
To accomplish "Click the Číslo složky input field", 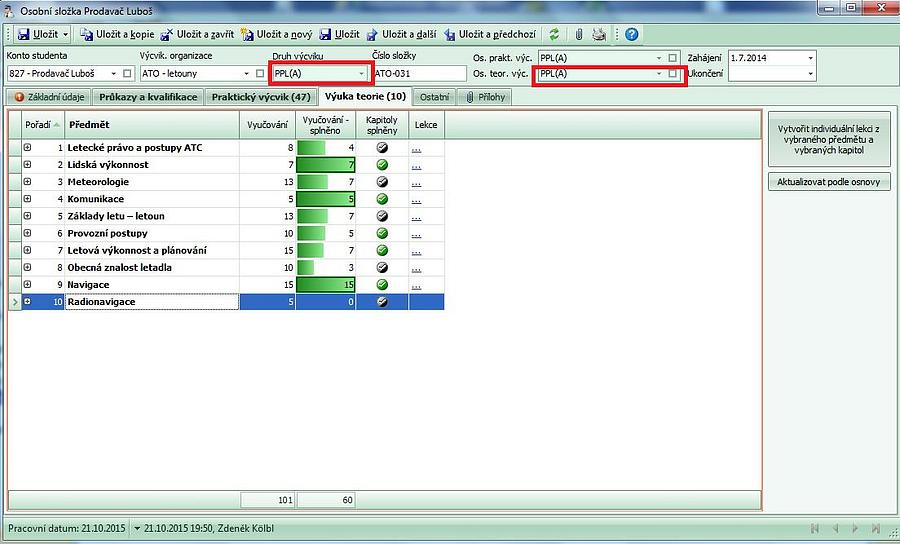I will tap(418, 74).
